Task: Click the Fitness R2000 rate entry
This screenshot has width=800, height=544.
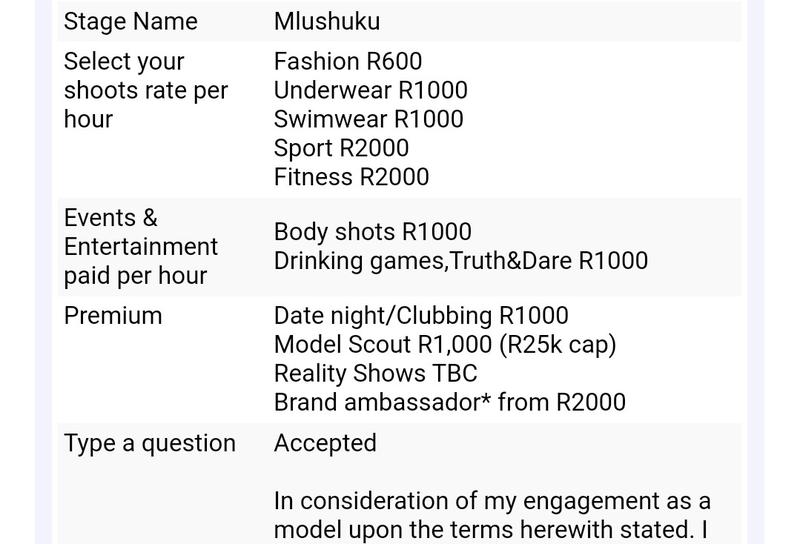Action: point(352,177)
